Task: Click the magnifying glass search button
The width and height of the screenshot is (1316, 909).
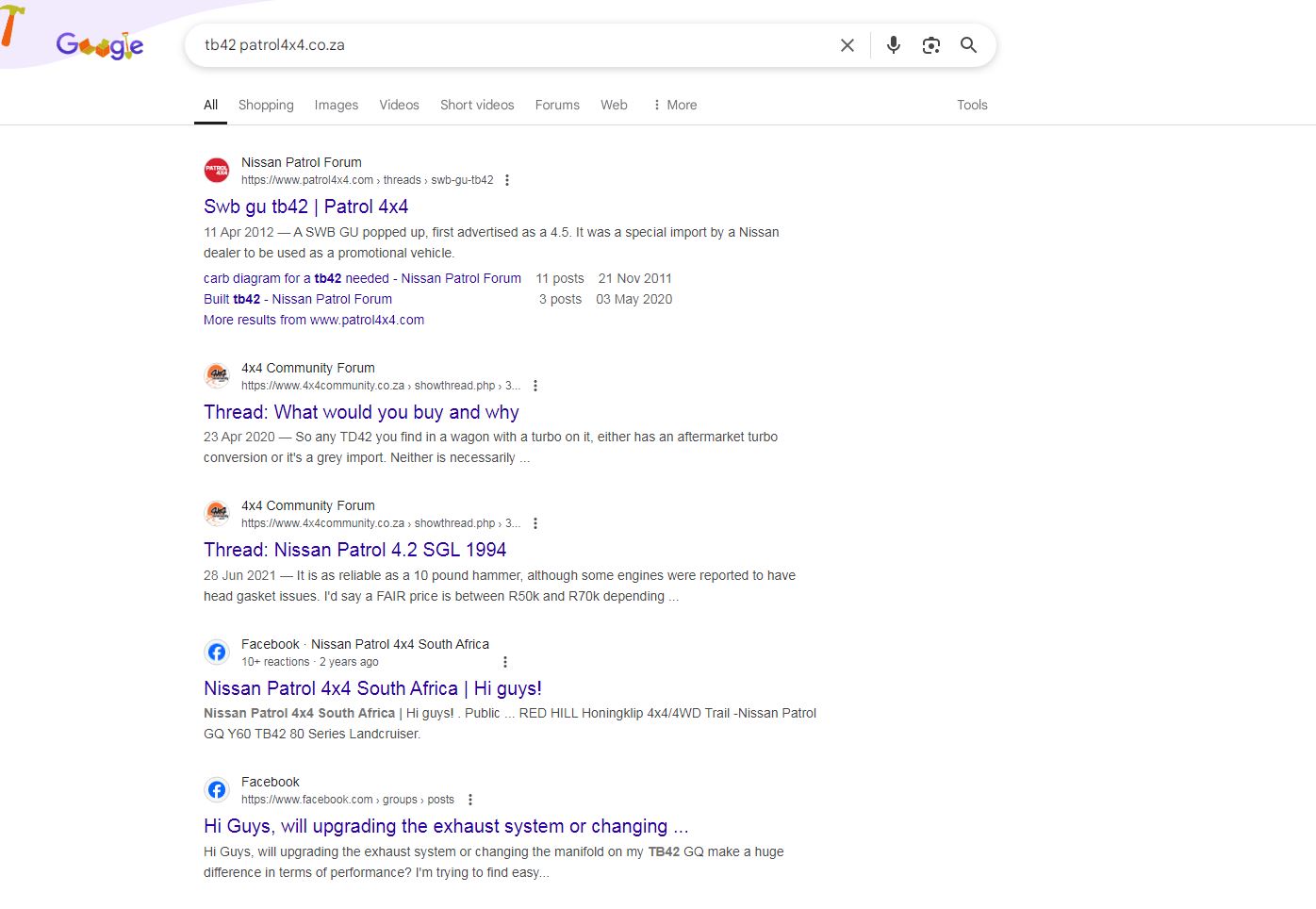Action: 968,45
